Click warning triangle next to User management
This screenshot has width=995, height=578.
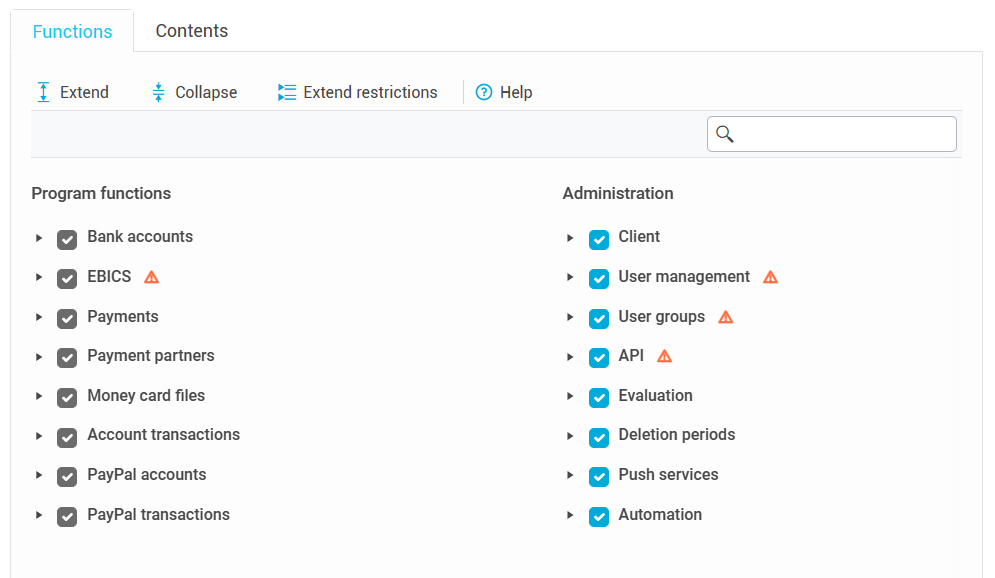click(x=770, y=277)
